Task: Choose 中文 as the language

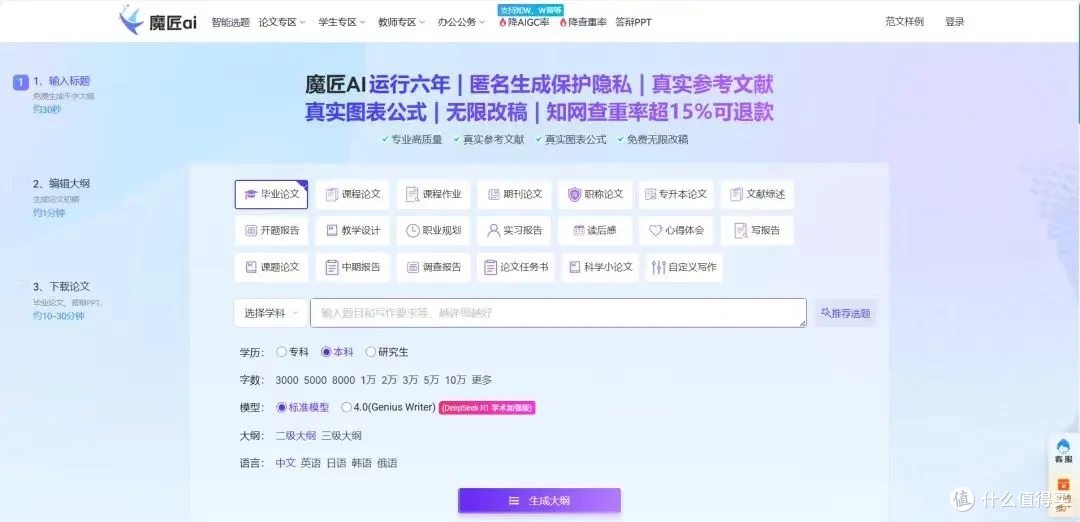Action: pyautogui.click(x=285, y=463)
